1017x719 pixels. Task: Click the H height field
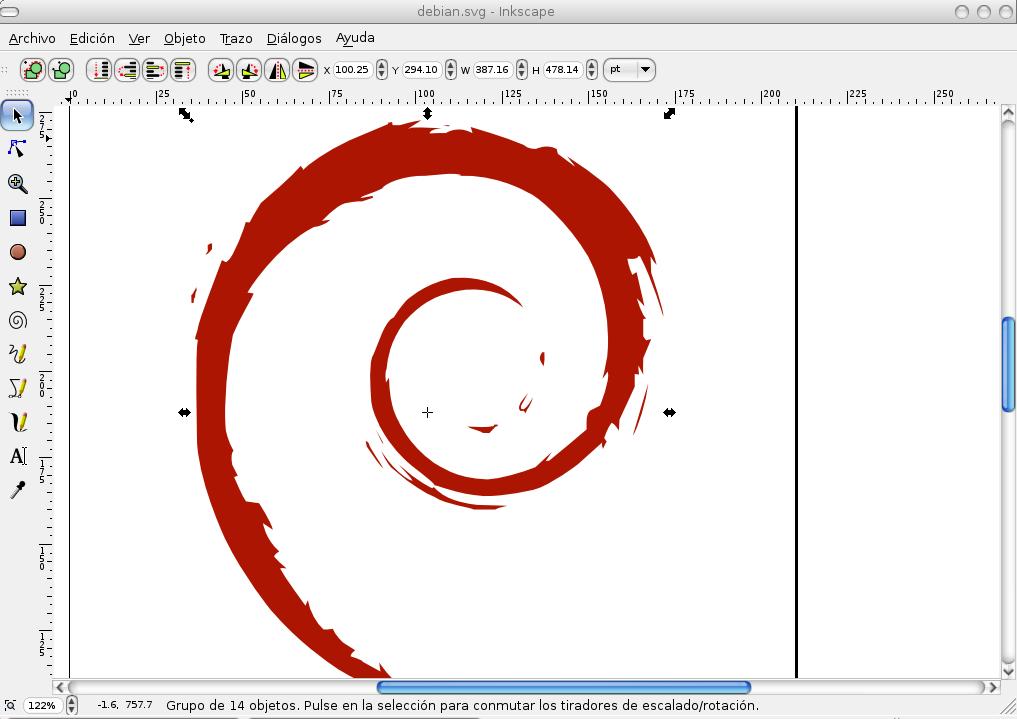tap(563, 69)
